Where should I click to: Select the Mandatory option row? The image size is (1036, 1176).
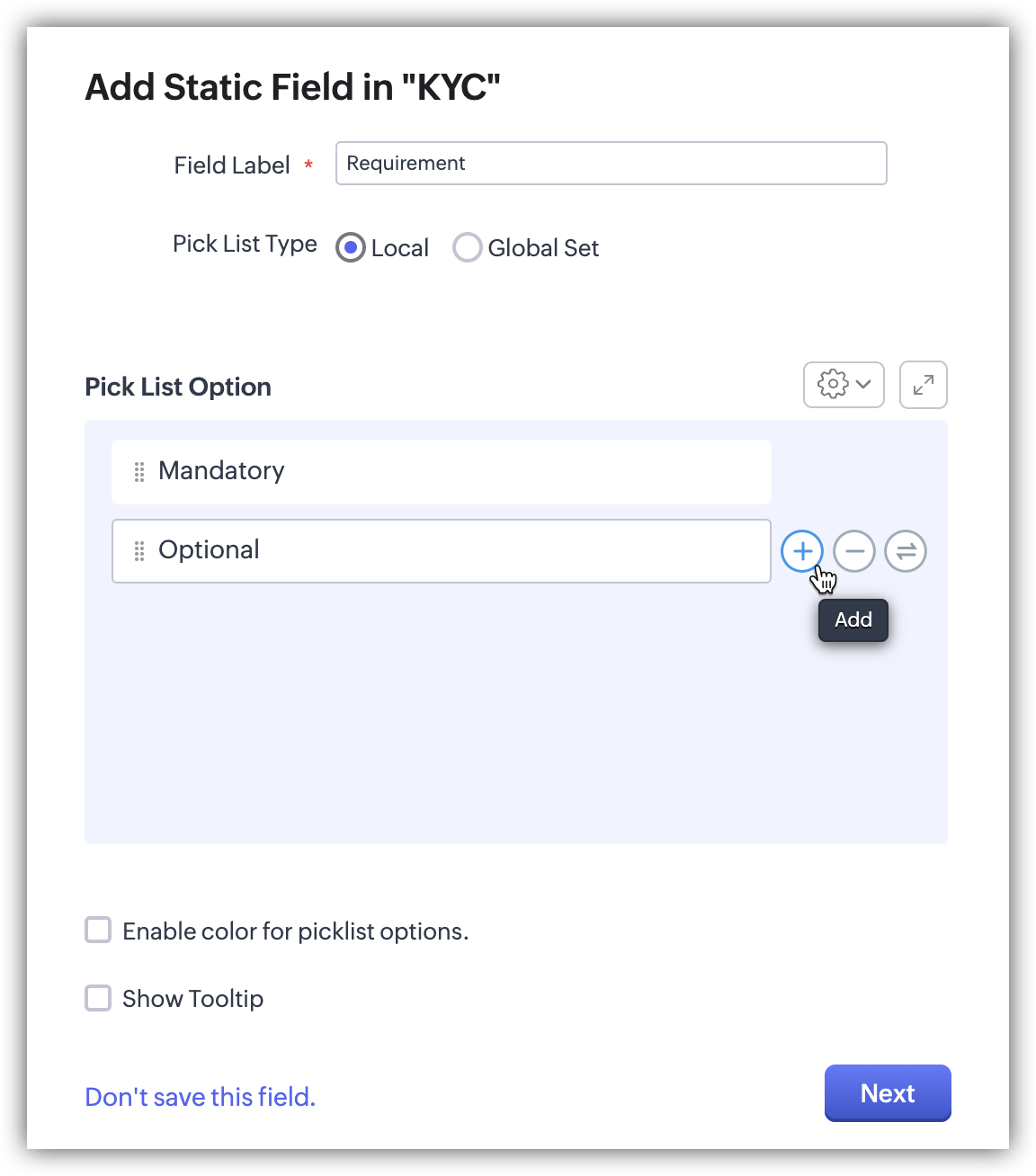pos(450,471)
